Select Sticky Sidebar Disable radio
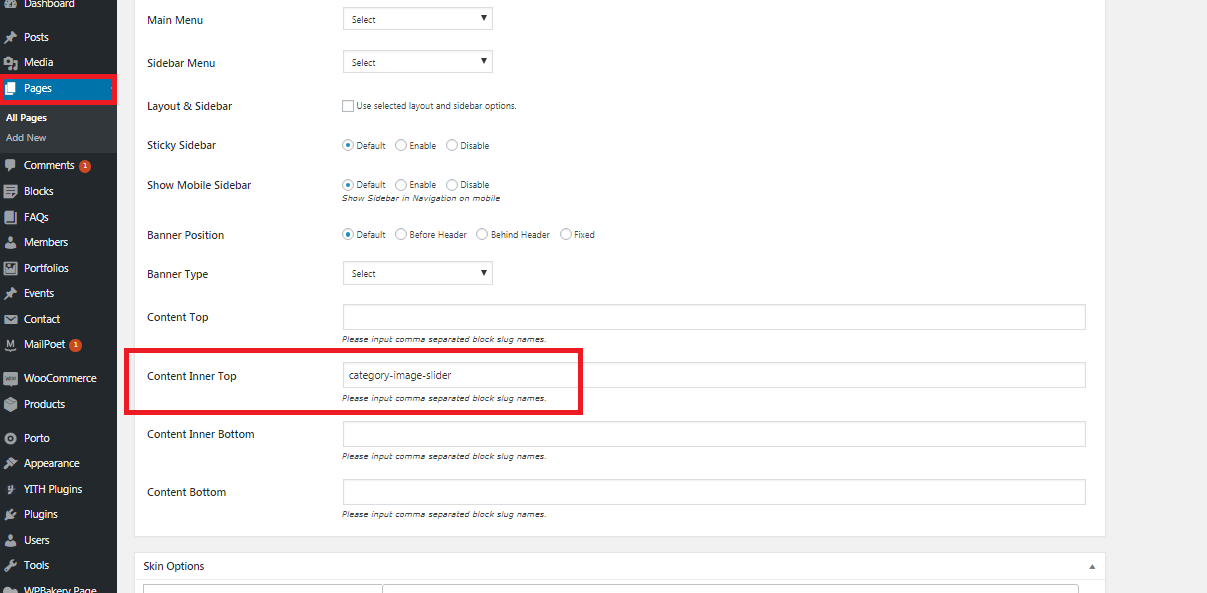The width and height of the screenshot is (1207, 593). (452, 145)
